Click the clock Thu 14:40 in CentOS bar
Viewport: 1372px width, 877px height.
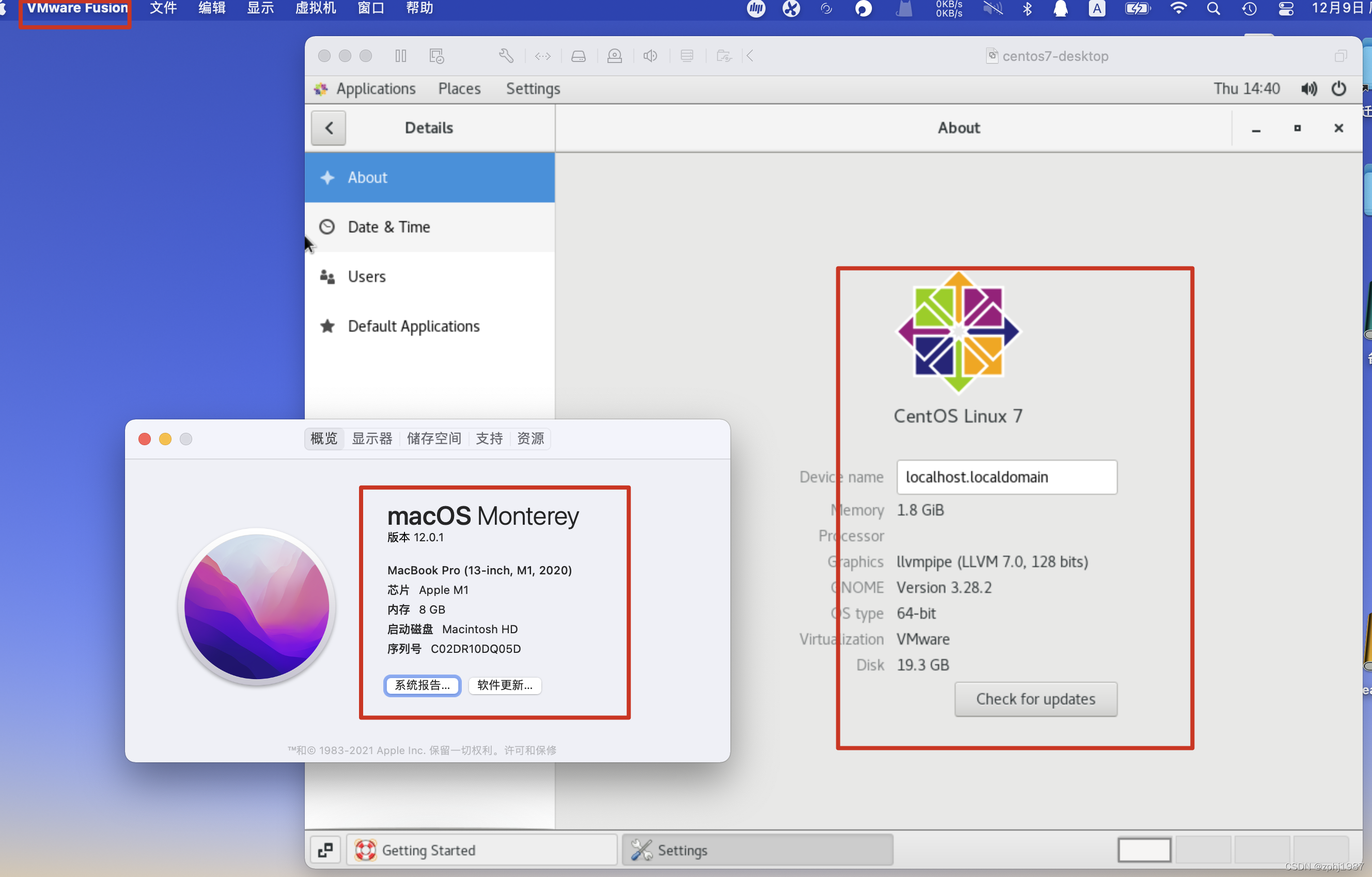pos(1246,89)
